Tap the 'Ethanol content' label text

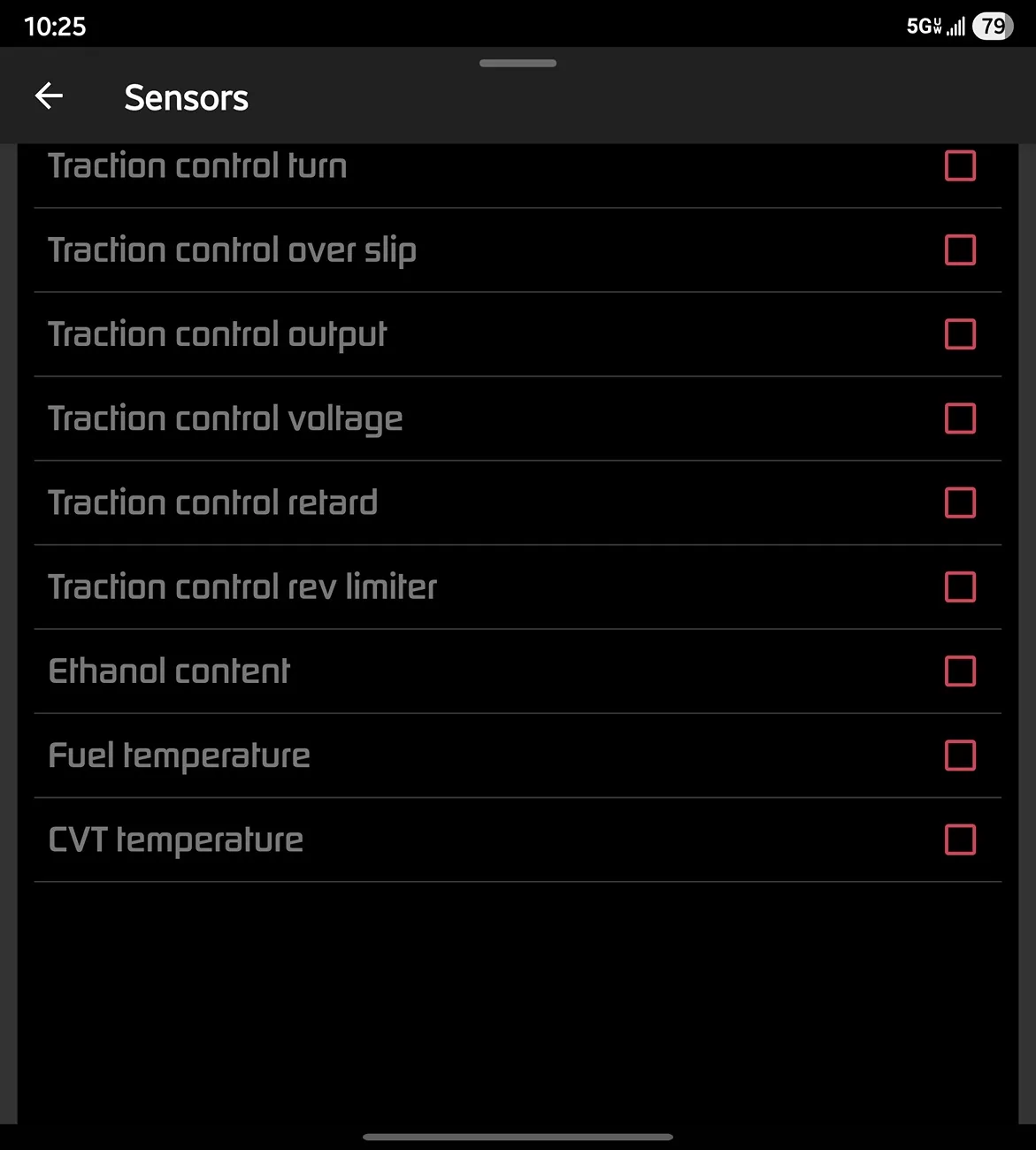tap(169, 671)
